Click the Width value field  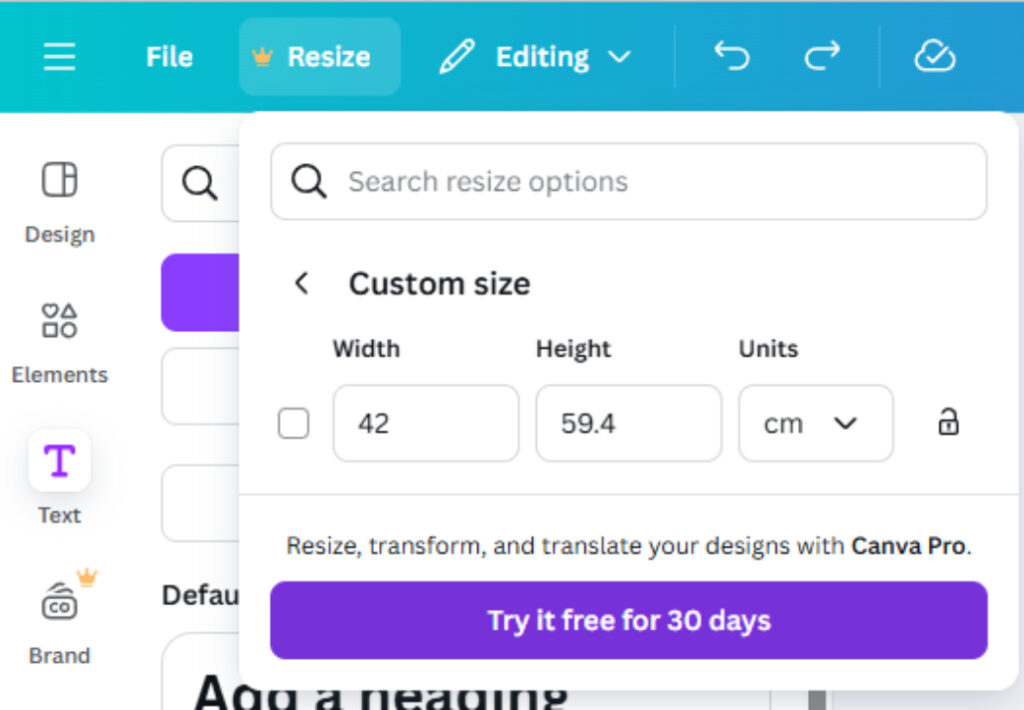tap(426, 423)
